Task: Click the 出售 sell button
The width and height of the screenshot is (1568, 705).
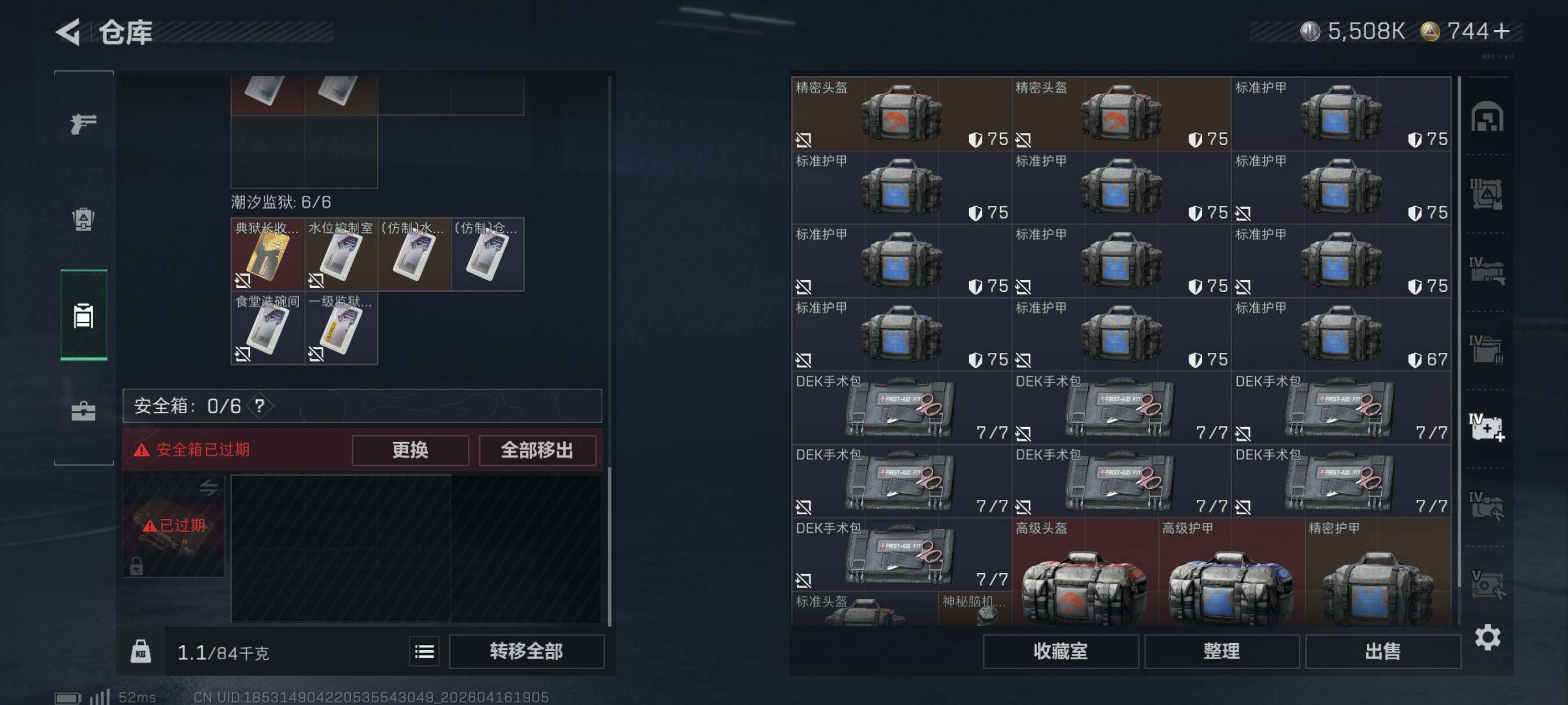Action: [x=1383, y=651]
